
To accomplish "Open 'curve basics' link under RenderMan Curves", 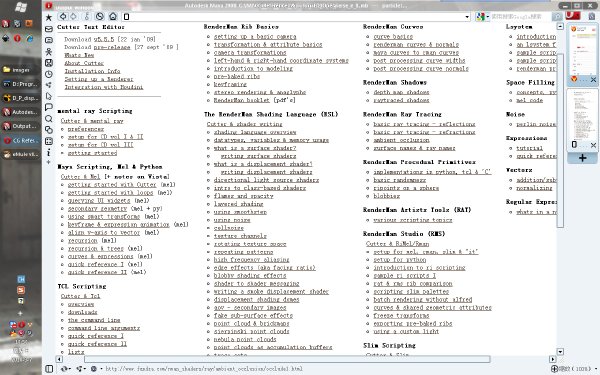I will pos(393,37).
